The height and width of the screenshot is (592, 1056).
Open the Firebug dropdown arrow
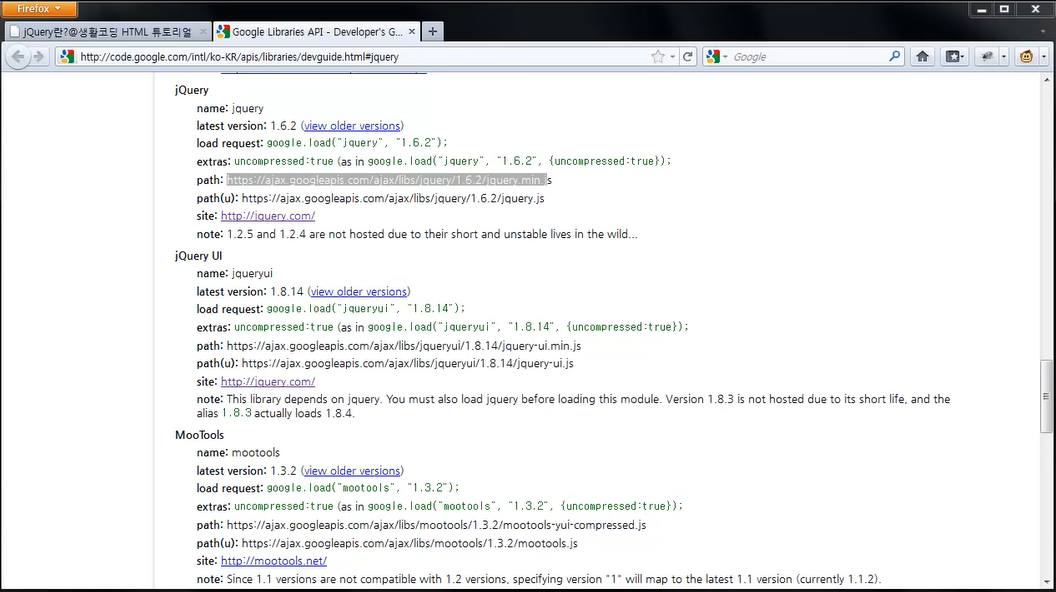(1003, 57)
